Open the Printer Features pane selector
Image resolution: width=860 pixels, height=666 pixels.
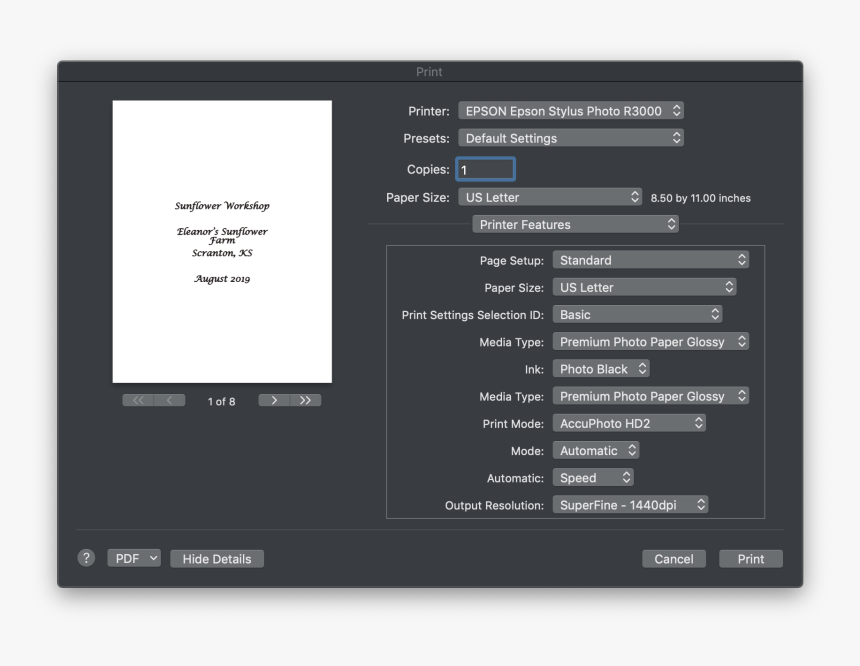pyautogui.click(x=575, y=225)
